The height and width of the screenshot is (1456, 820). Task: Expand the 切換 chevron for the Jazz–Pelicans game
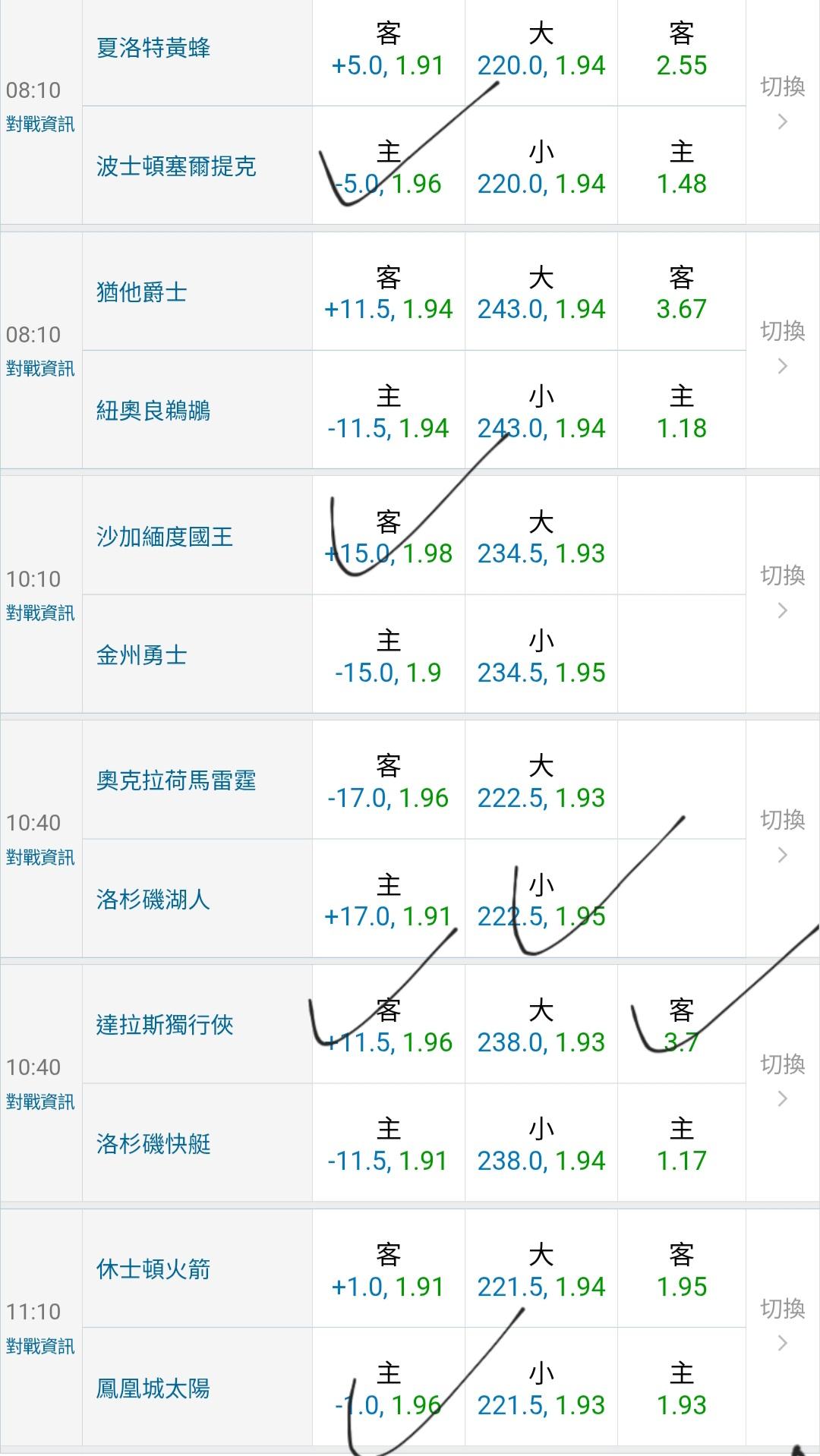coord(783,367)
